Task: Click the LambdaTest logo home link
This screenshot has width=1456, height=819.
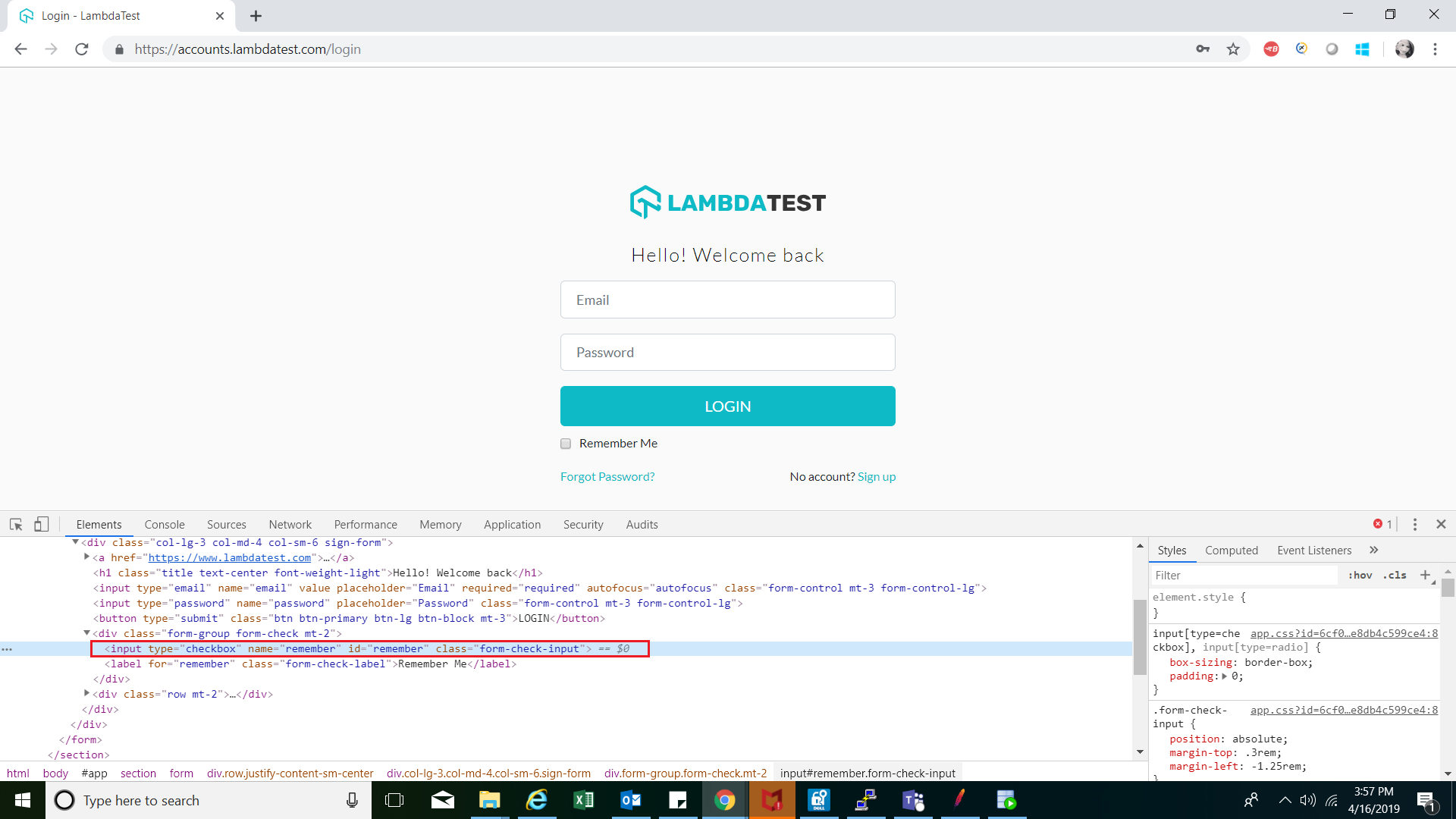Action: (x=728, y=203)
